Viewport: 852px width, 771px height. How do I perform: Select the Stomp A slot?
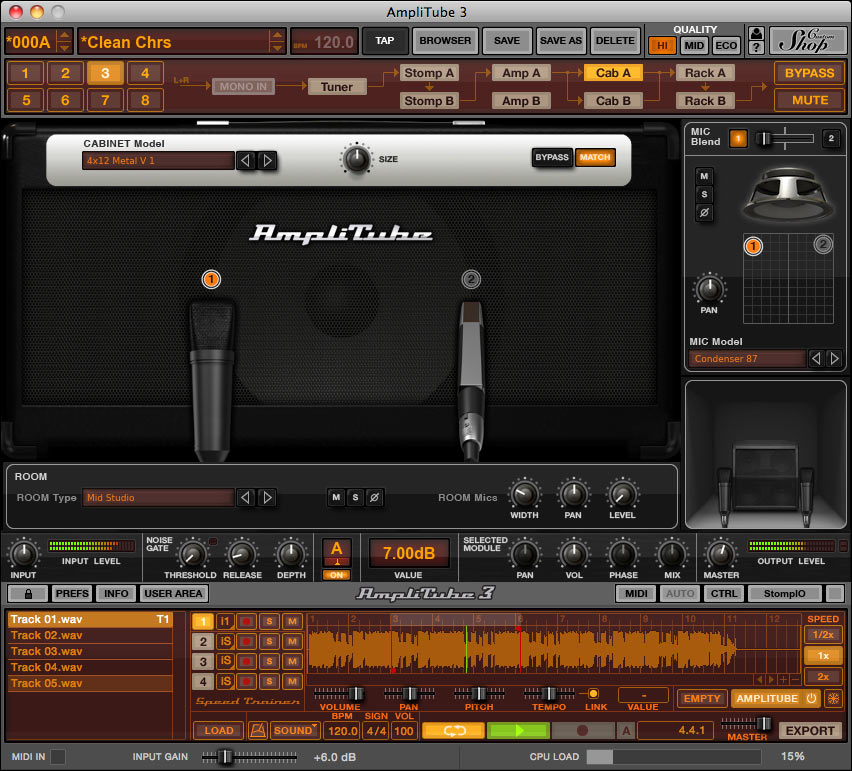click(429, 72)
